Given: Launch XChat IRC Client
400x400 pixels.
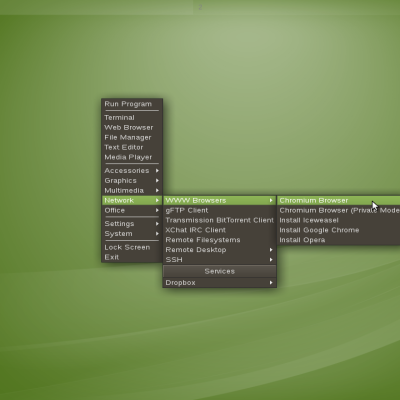Looking at the screenshot, I should [x=220, y=230].
